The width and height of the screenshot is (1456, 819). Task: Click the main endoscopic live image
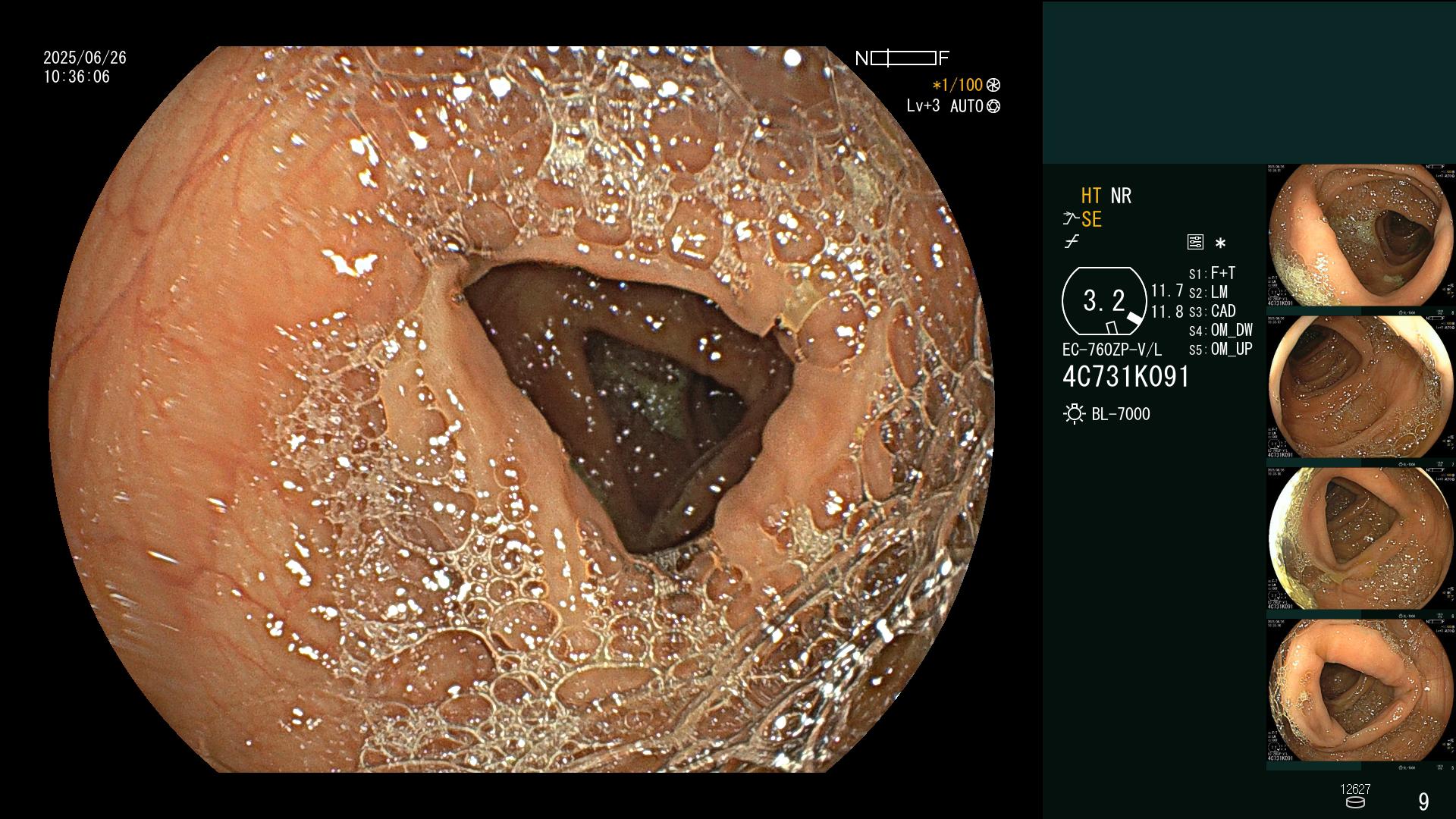tap(522, 409)
